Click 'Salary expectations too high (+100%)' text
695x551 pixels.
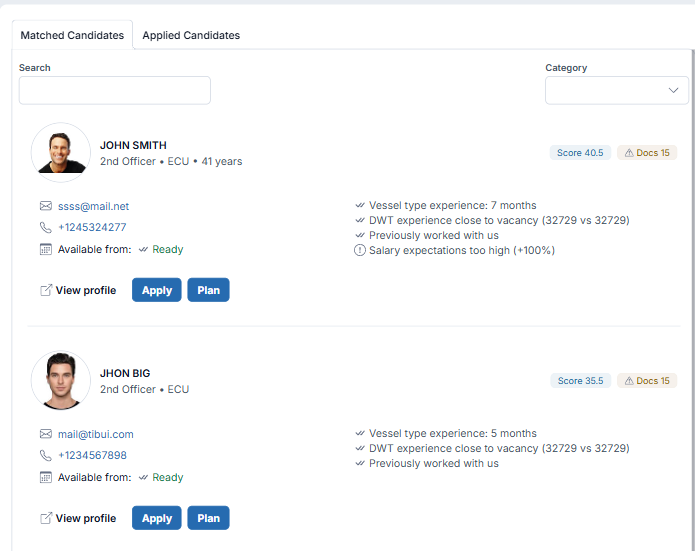click(x=462, y=250)
